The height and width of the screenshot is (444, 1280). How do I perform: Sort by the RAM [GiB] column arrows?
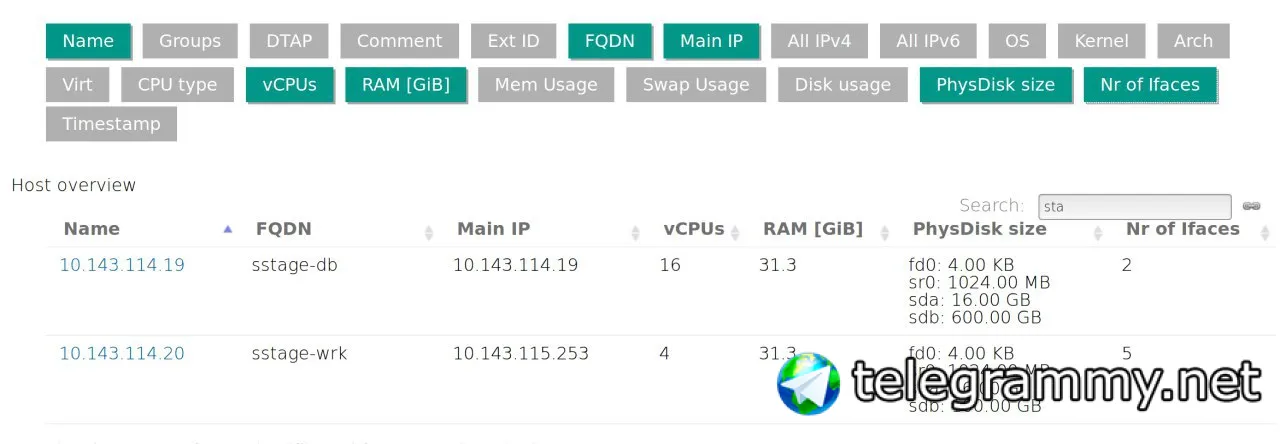pyautogui.click(x=885, y=232)
